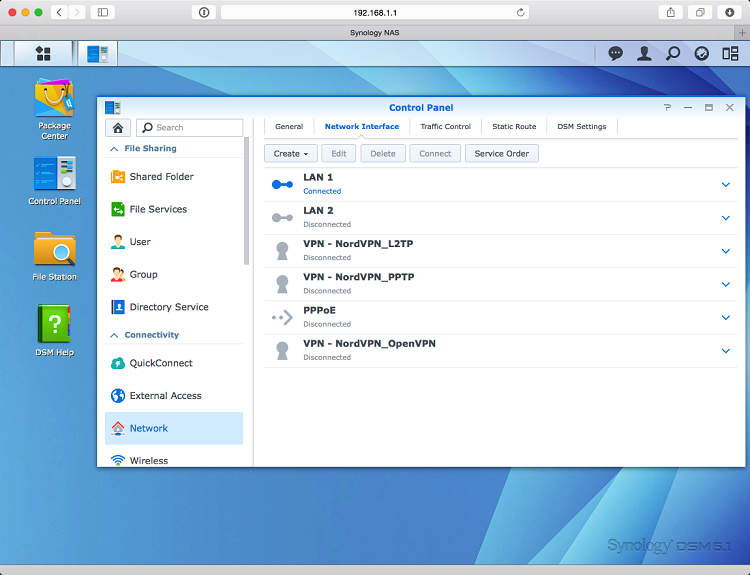The image size is (750, 575).
Task: Select Shared Folder in the sidebar
Action: click(x=161, y=177)
